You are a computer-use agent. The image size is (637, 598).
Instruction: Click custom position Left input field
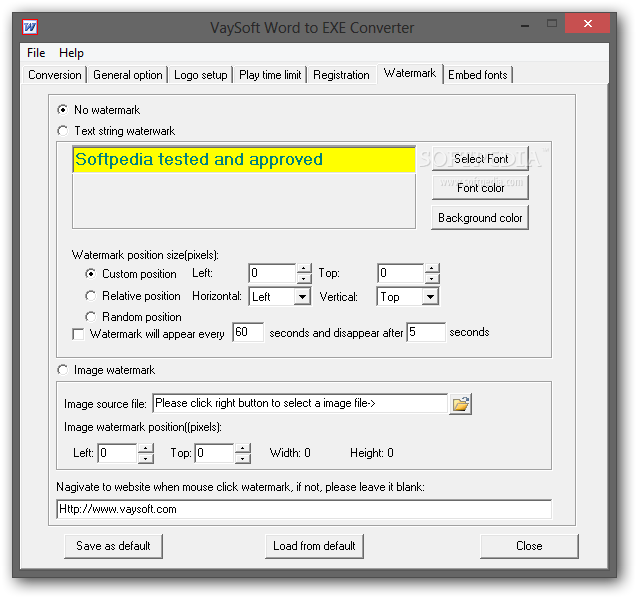click(x=272, y=273)
